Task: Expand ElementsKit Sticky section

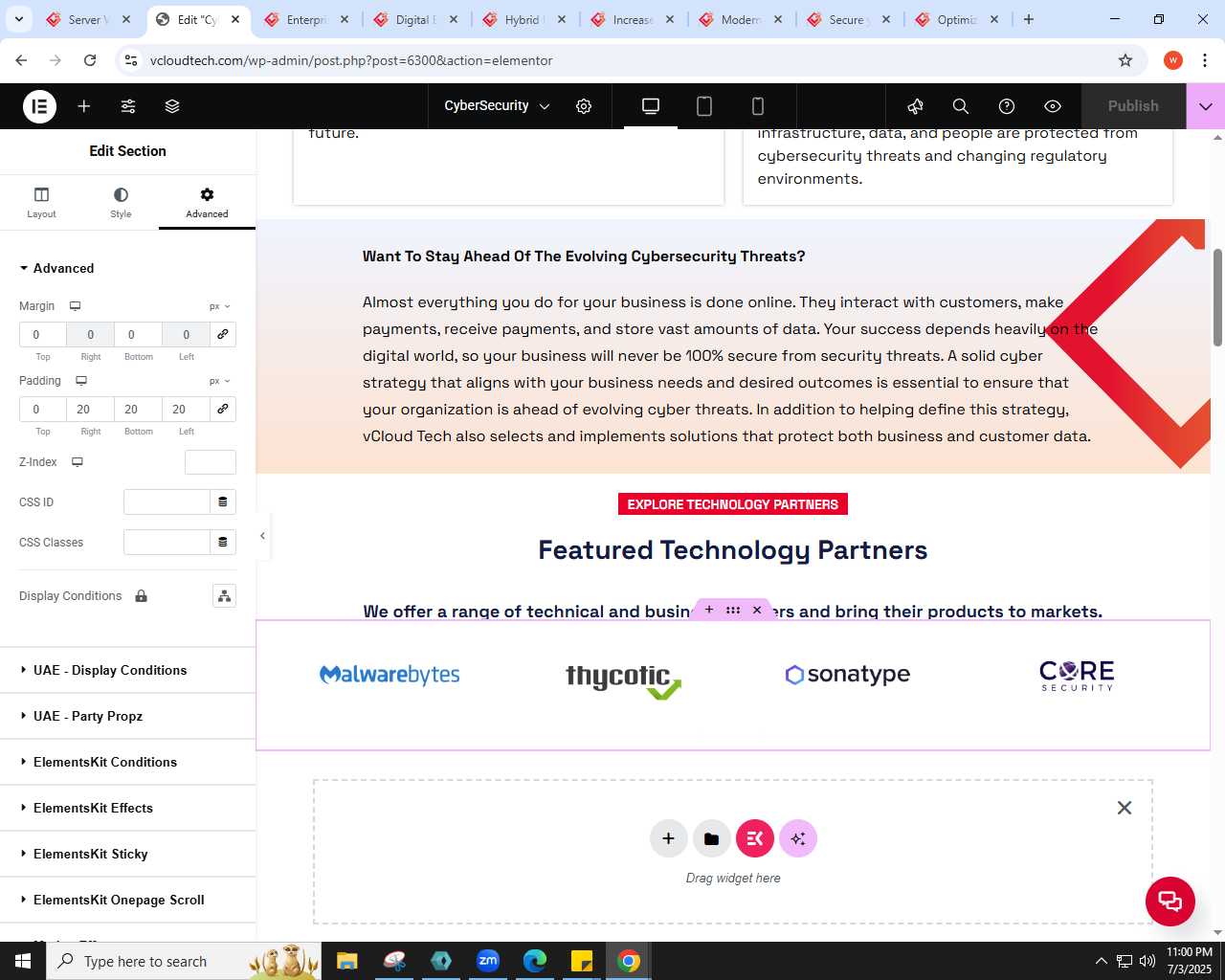Action: [128, 854]
